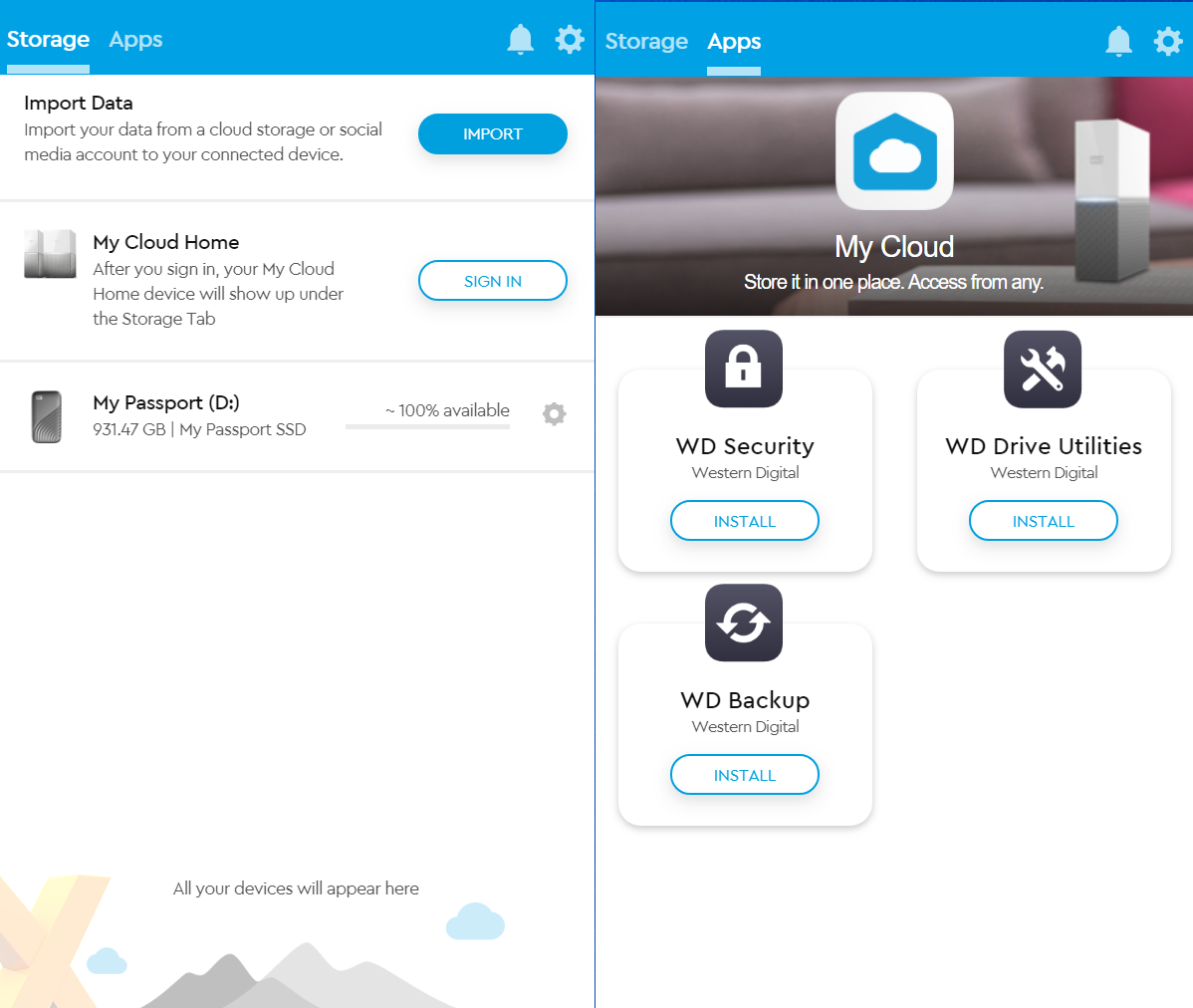Screen dimensions: 1193x1008
Task: Open settings gear in Storage panel header
Action: coord(569,40)
